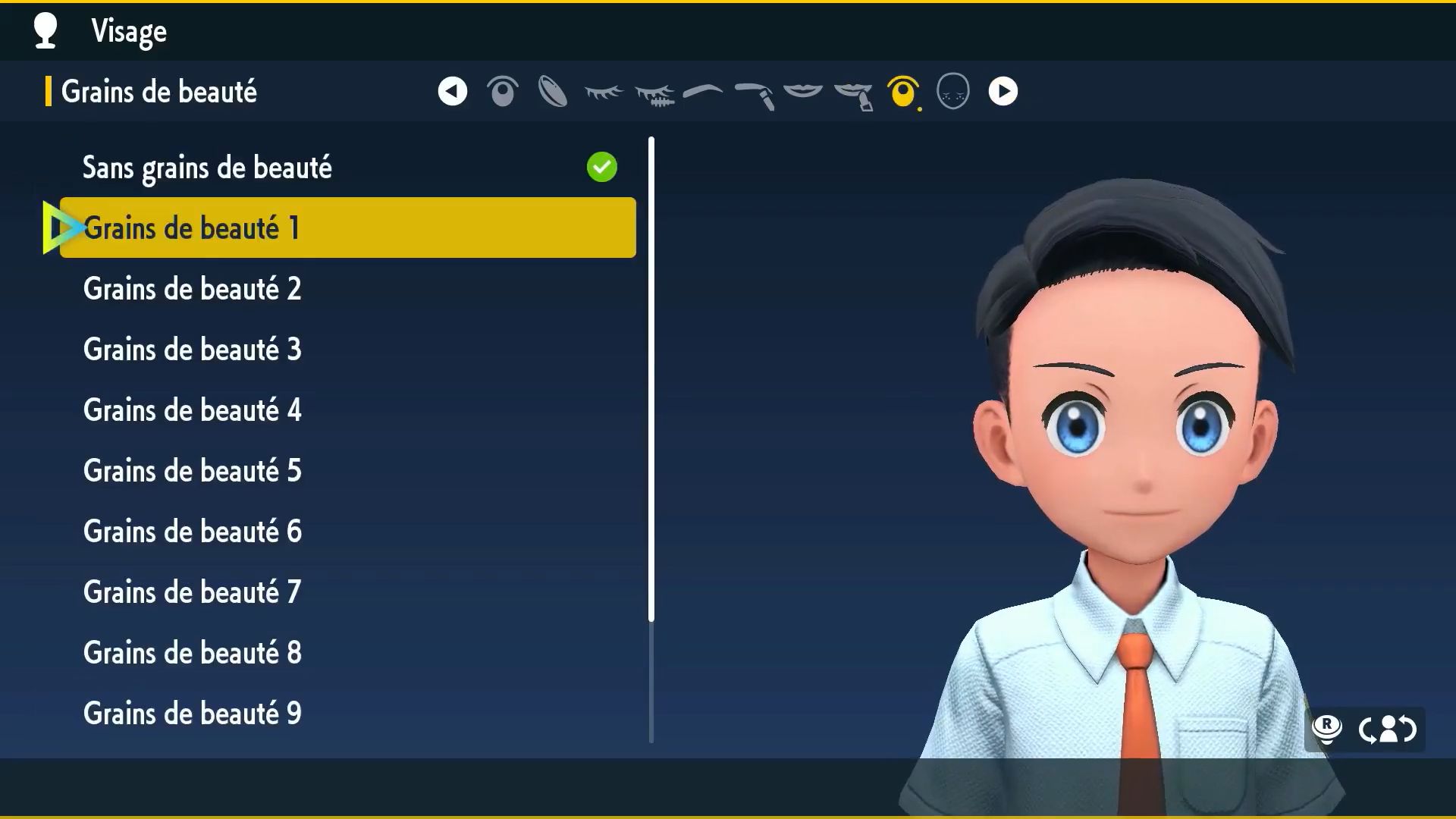The image size is (1456, 819).
Task: Select the mouth shape icon
Action: click(803, 92)
